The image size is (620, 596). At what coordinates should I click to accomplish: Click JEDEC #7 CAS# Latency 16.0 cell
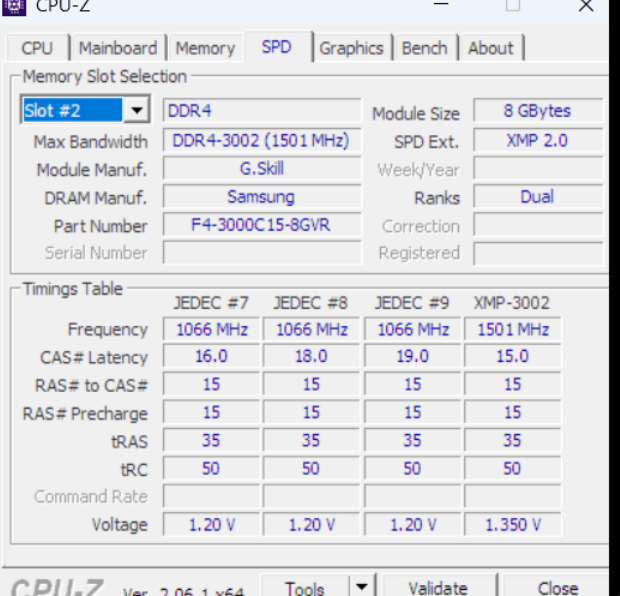click(x=212, y=356)
